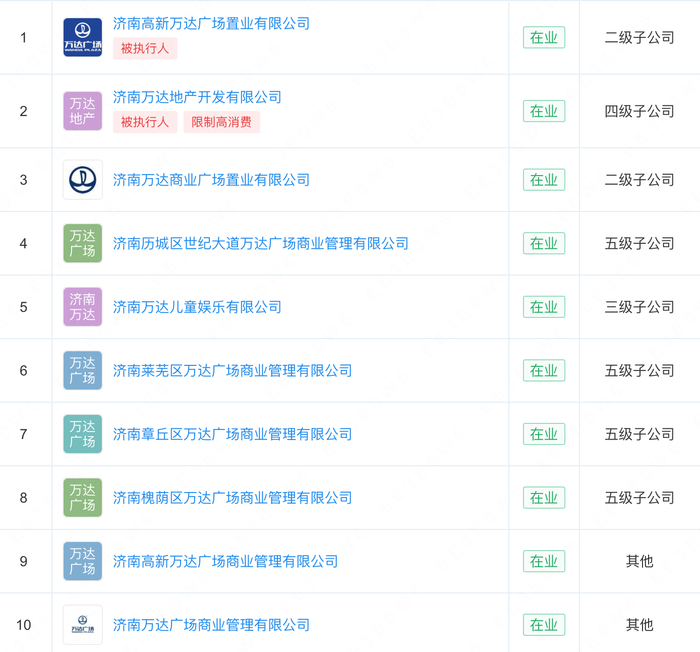Click 在业 status badge in row 3

point(544,180)
